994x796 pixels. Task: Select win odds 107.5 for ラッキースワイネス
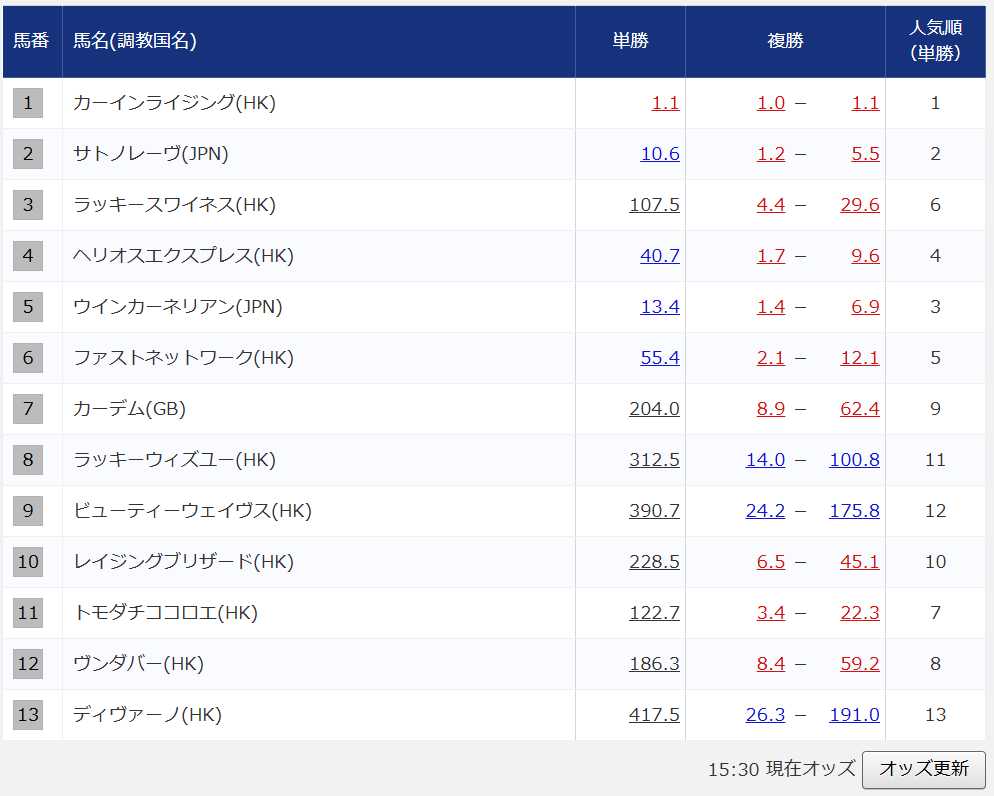coord(654,205)
